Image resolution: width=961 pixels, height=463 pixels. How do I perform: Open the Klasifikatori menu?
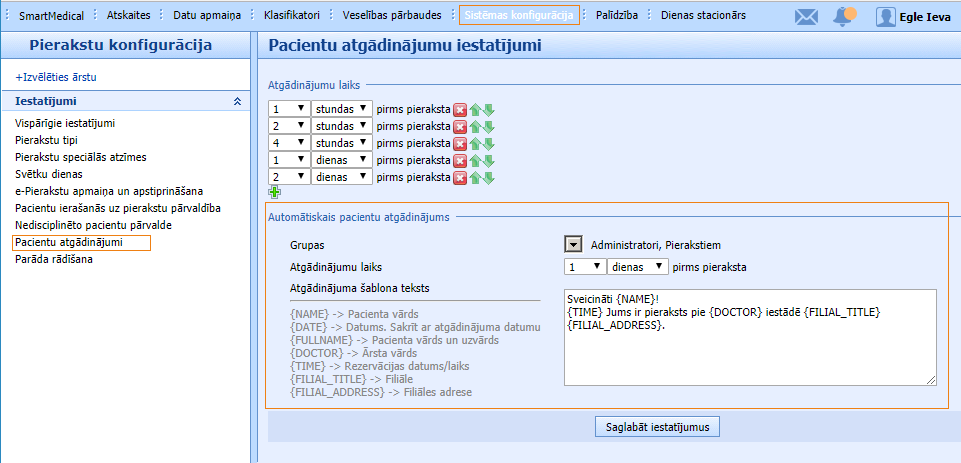pyautogui.click(x=292, y=15)
